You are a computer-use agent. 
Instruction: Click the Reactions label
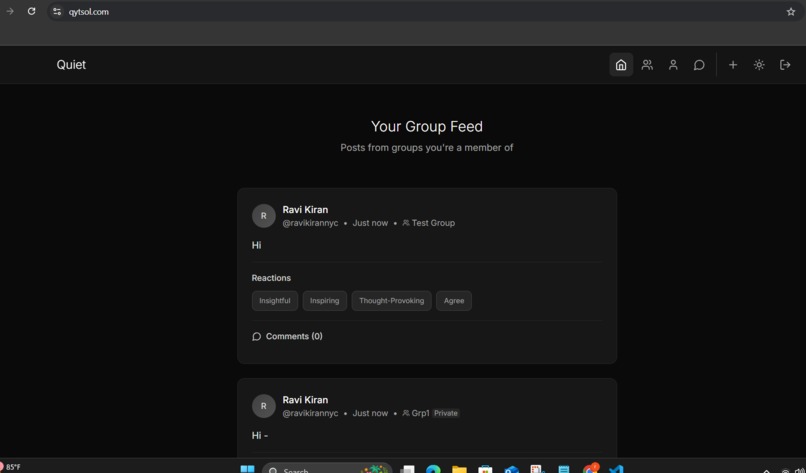click(271, 278)
